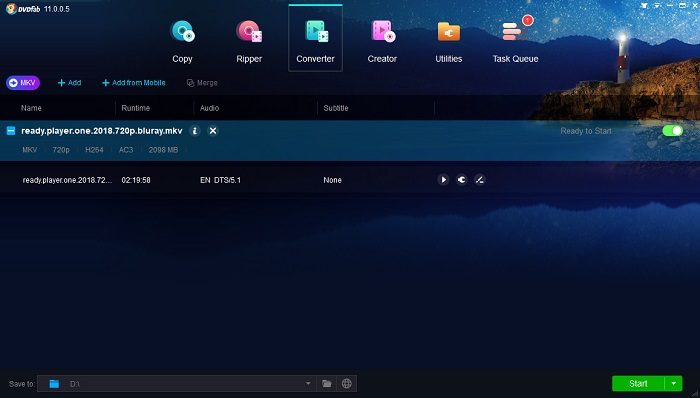Screen dimensions: 700x398
Task: Select the ready.player.one.2018.72... title row name
Action: pos(67,180)
